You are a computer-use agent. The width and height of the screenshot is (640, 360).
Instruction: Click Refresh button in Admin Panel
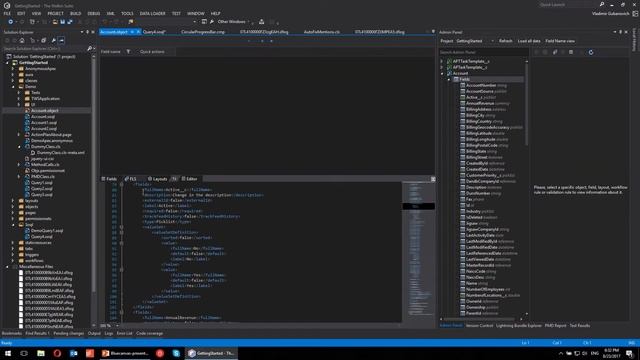pos(505,41)
